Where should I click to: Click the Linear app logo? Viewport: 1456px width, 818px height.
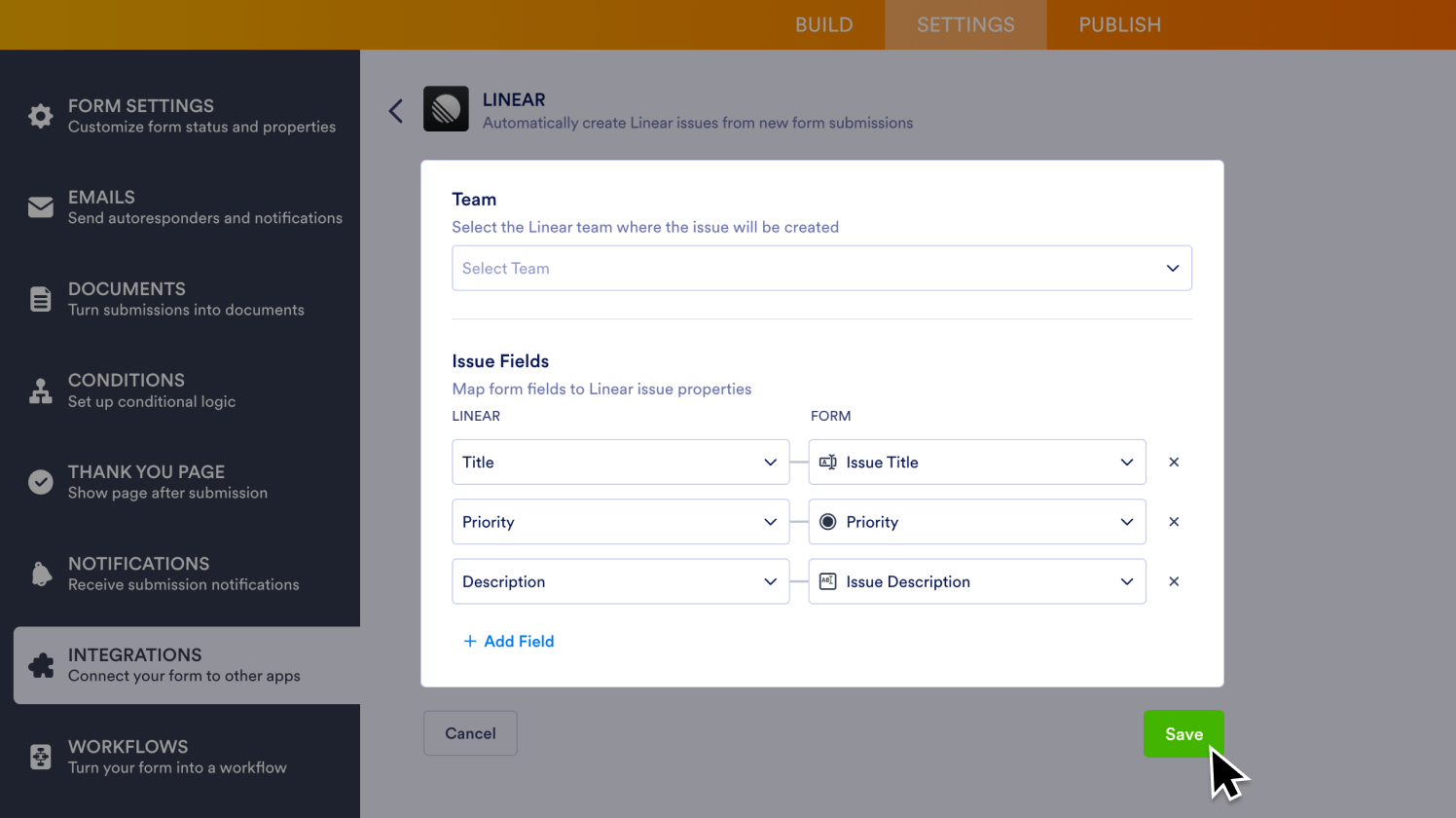click(446, 108)
